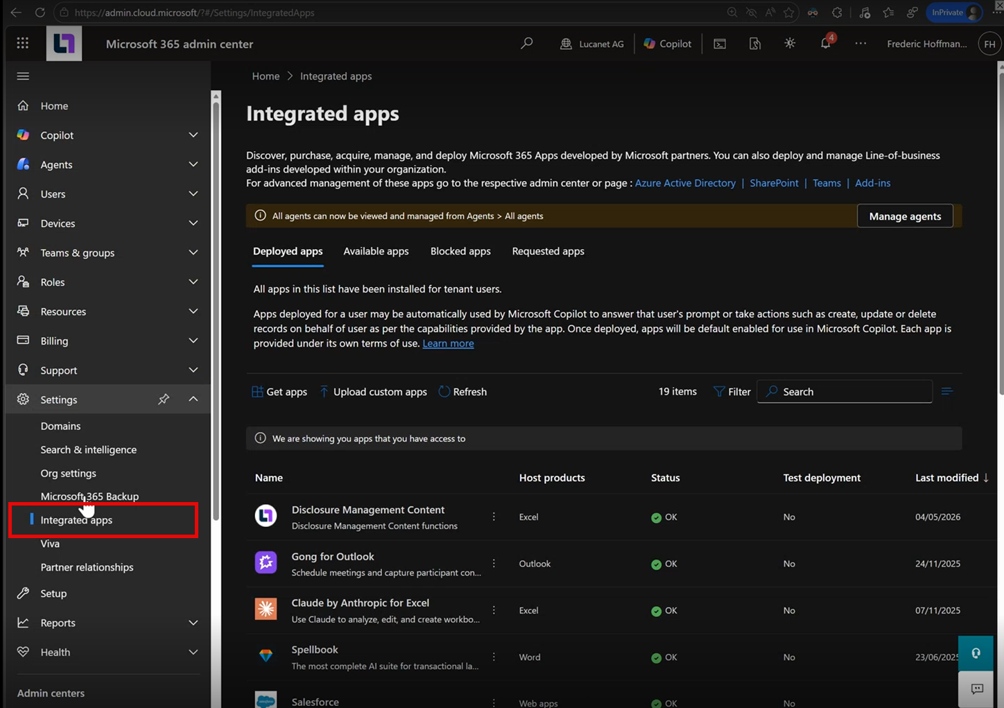Open the feedback chat floating button
The height and width of the screenshot is (708, 1004).
[976, 689]
